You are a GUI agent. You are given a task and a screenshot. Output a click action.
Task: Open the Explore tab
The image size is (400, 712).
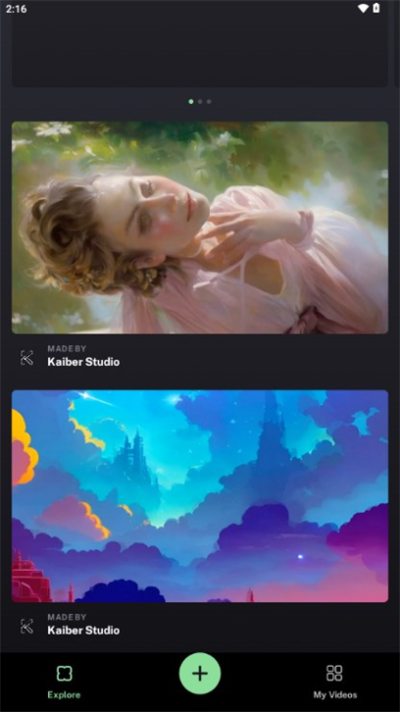(x=64, y=682)
